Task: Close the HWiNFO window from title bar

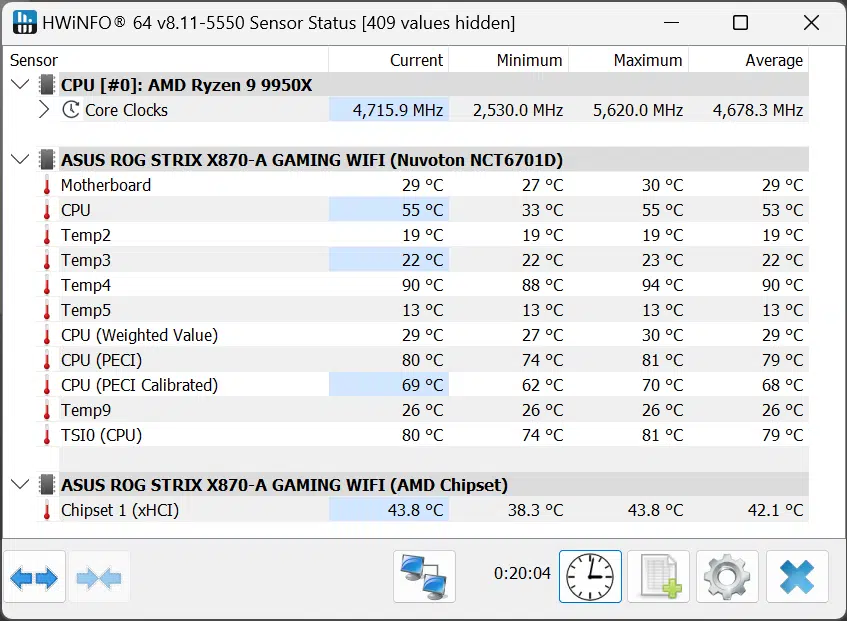Action: (811, 23)
